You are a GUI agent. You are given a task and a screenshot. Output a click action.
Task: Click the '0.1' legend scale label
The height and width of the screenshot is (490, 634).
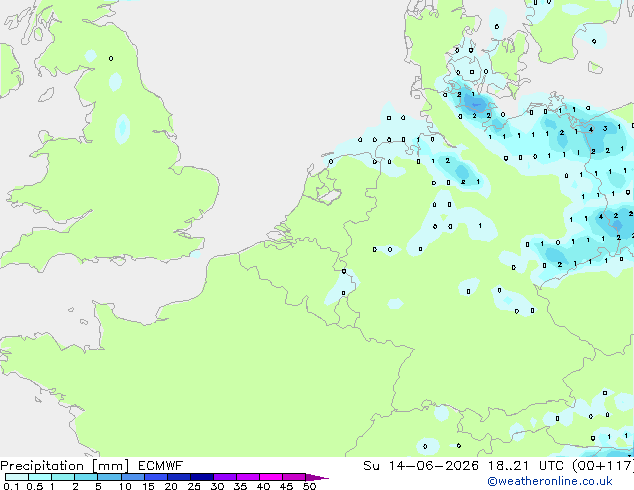[x=11, y=486]
